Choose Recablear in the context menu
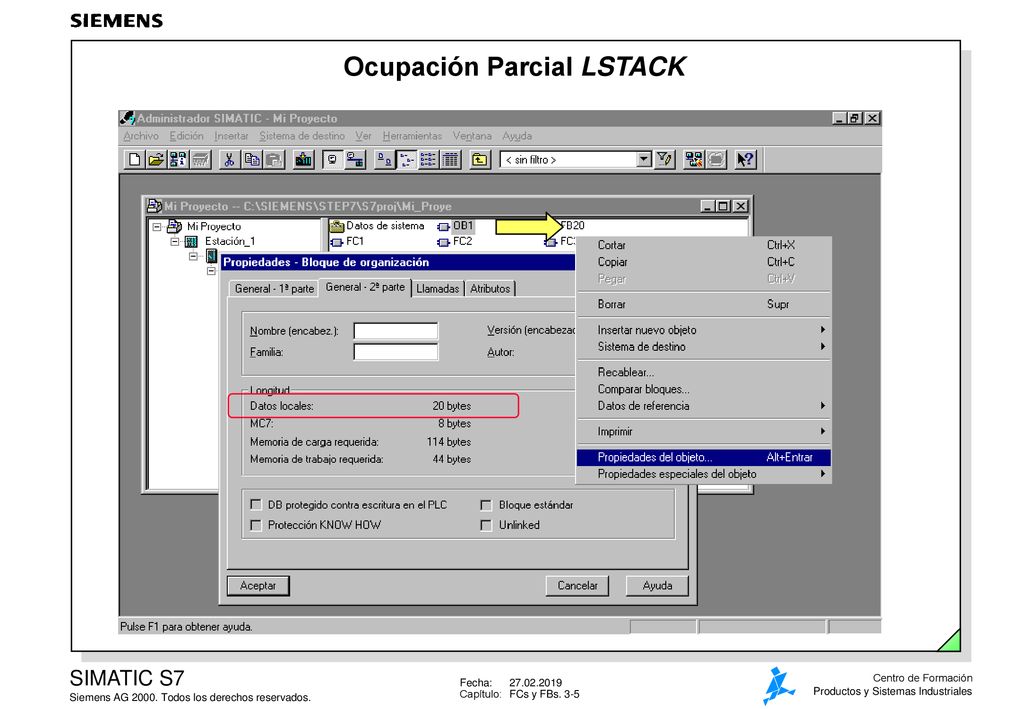1024x709 pixels. [704, 372]
